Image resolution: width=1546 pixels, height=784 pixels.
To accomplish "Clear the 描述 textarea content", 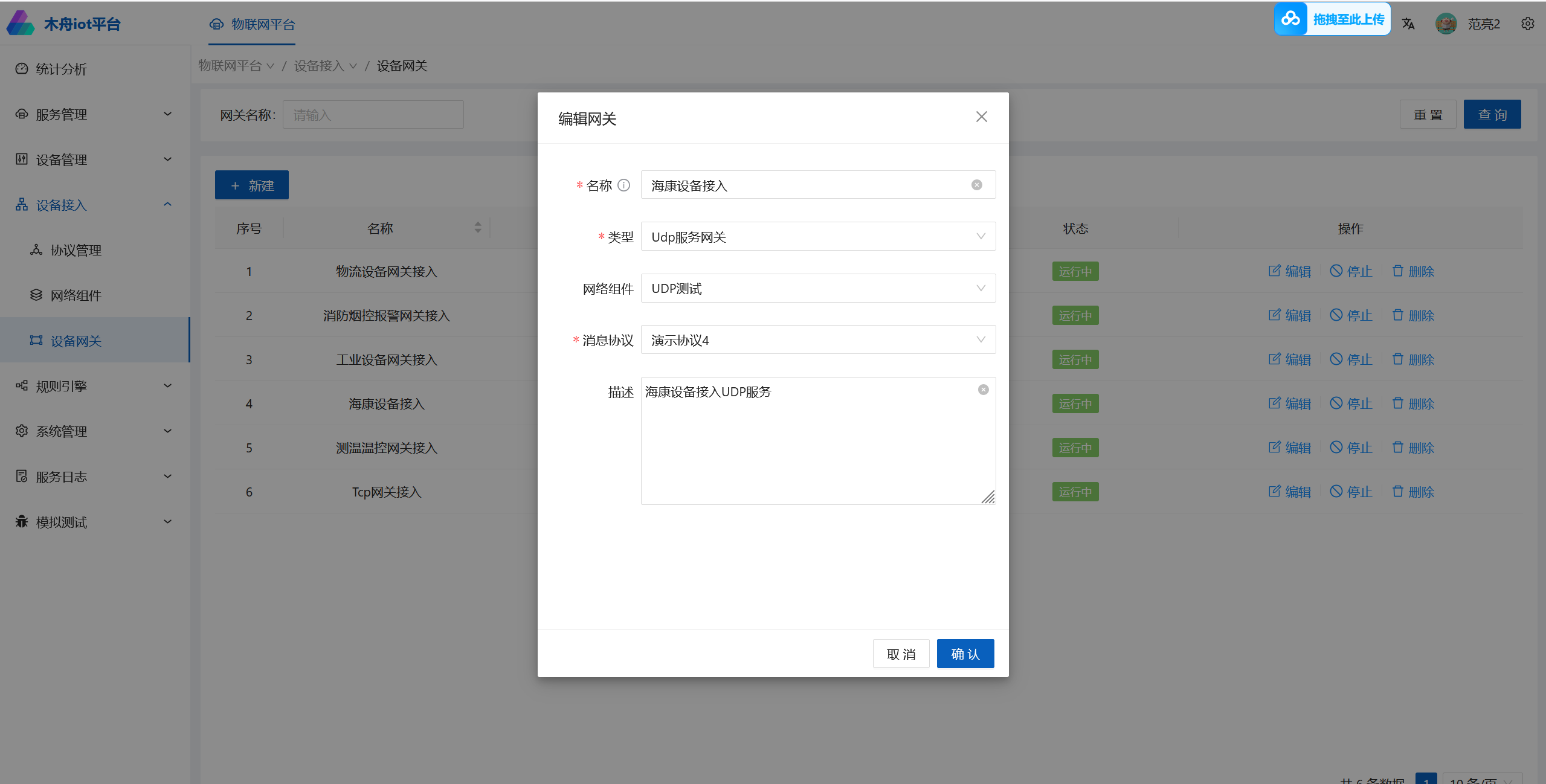I will coord(983,390).
